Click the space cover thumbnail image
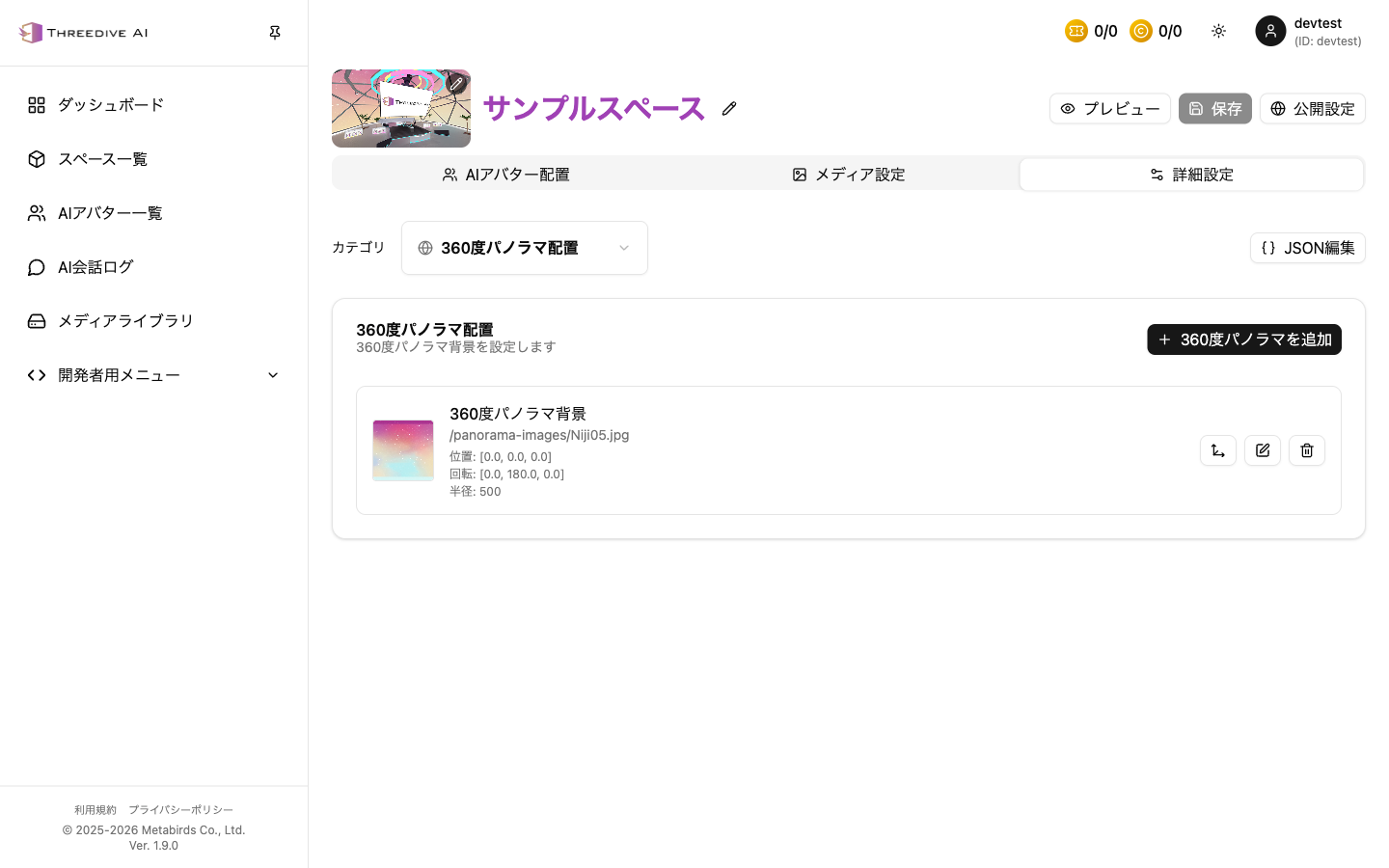1389x868 pixels. 401,108
